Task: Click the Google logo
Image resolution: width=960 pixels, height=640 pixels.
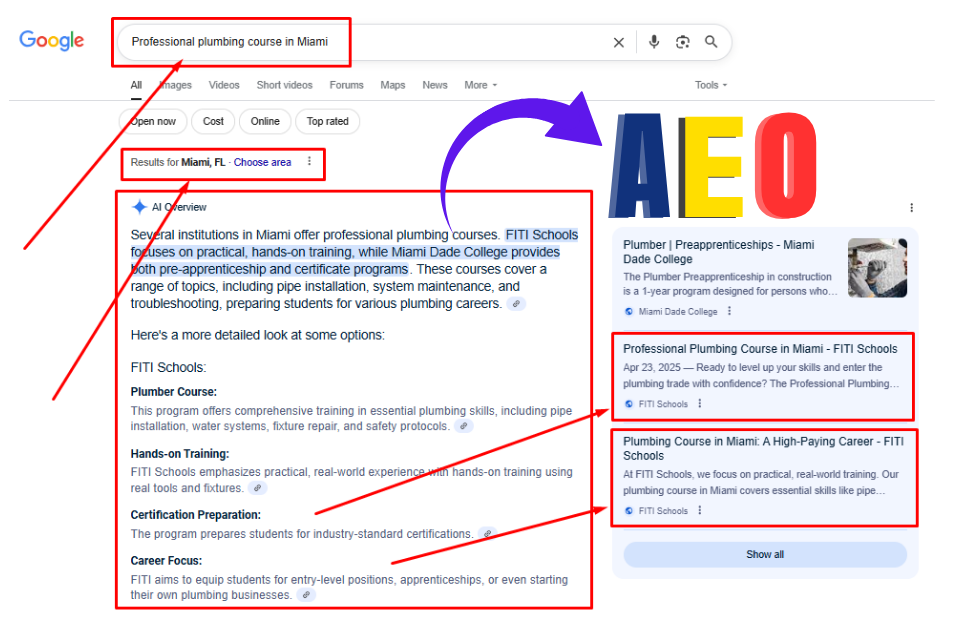Action: (x=51, y=40)
